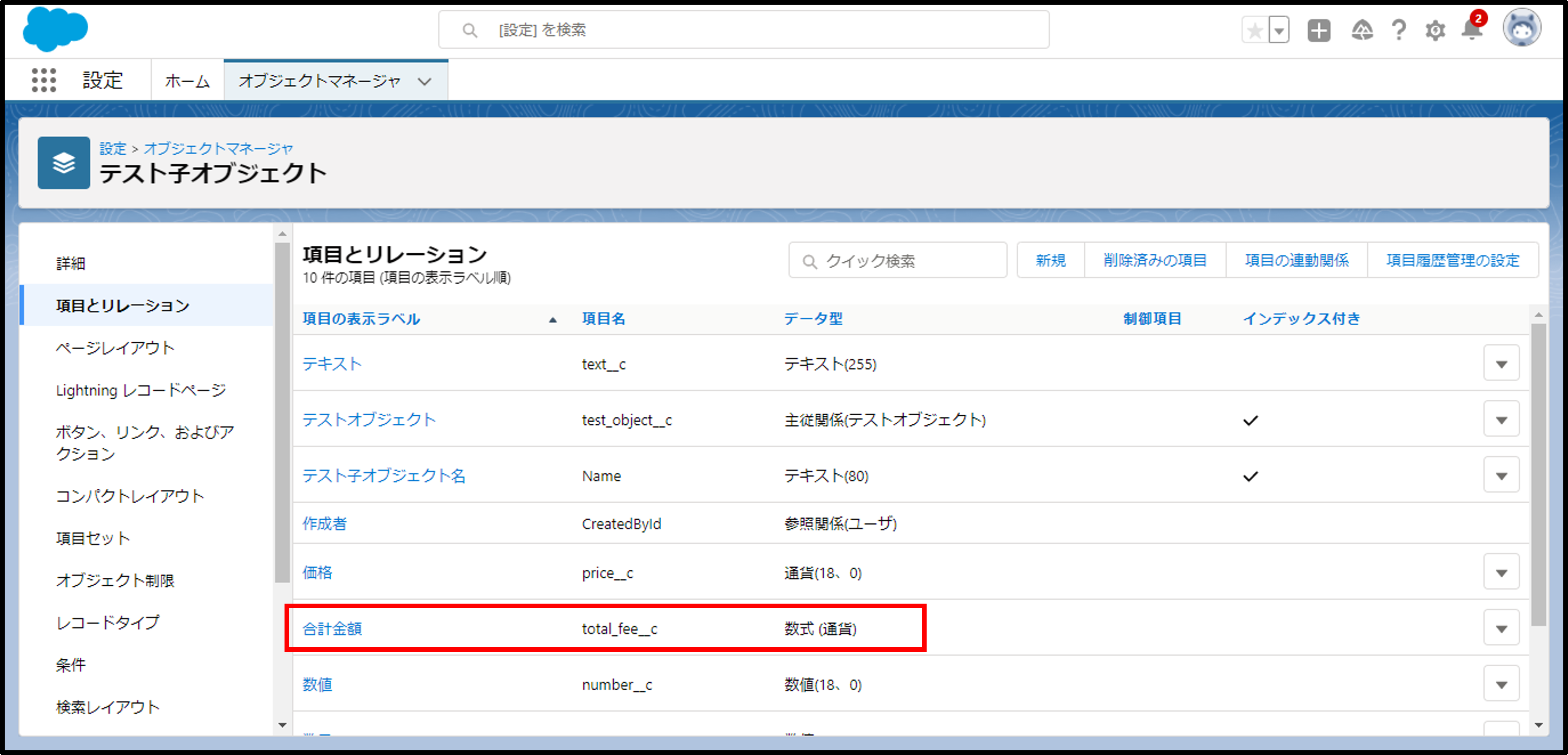Open the actions dropdown for テキスト row
Viewport: 1568px width, 755px height.
(x=1501, y=364)
